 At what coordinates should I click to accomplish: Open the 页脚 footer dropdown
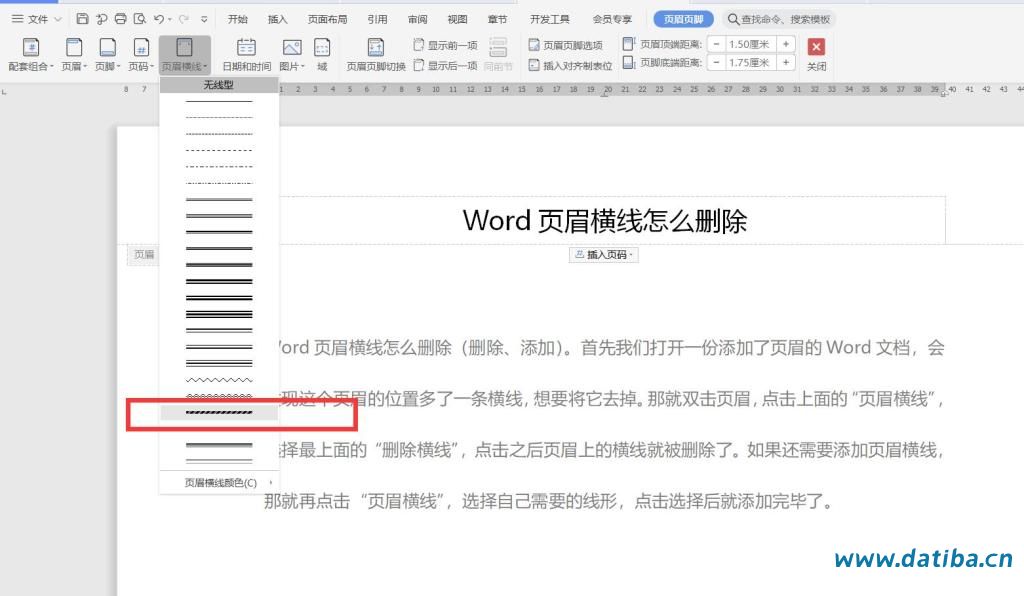point(108,54)
